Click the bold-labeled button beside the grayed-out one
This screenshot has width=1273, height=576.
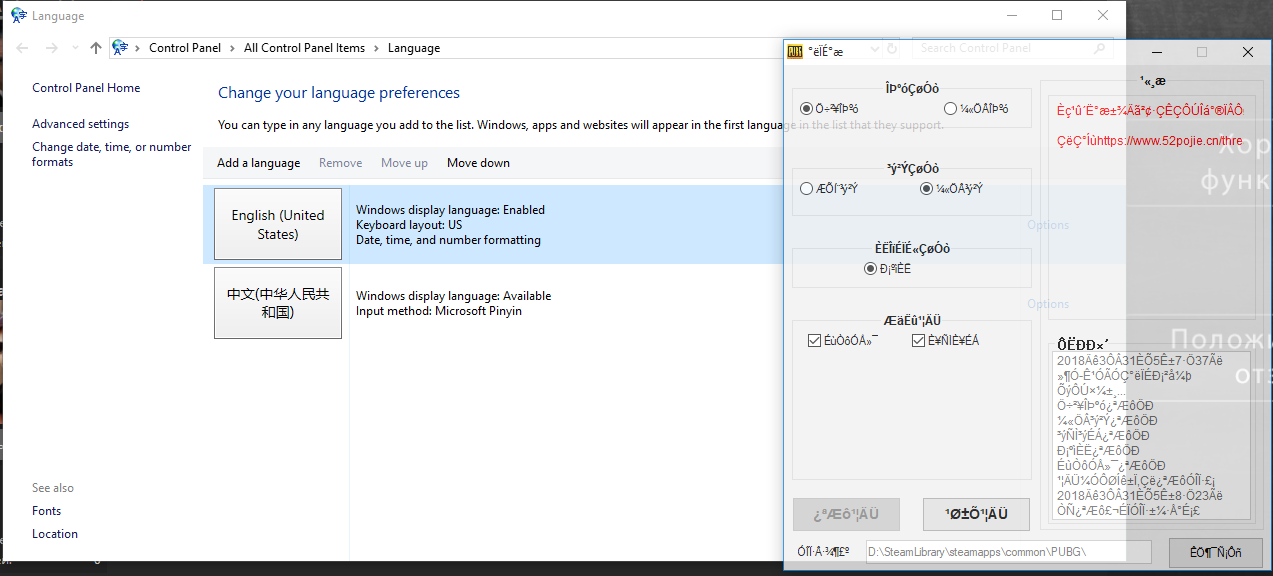(x=976, y=515)
